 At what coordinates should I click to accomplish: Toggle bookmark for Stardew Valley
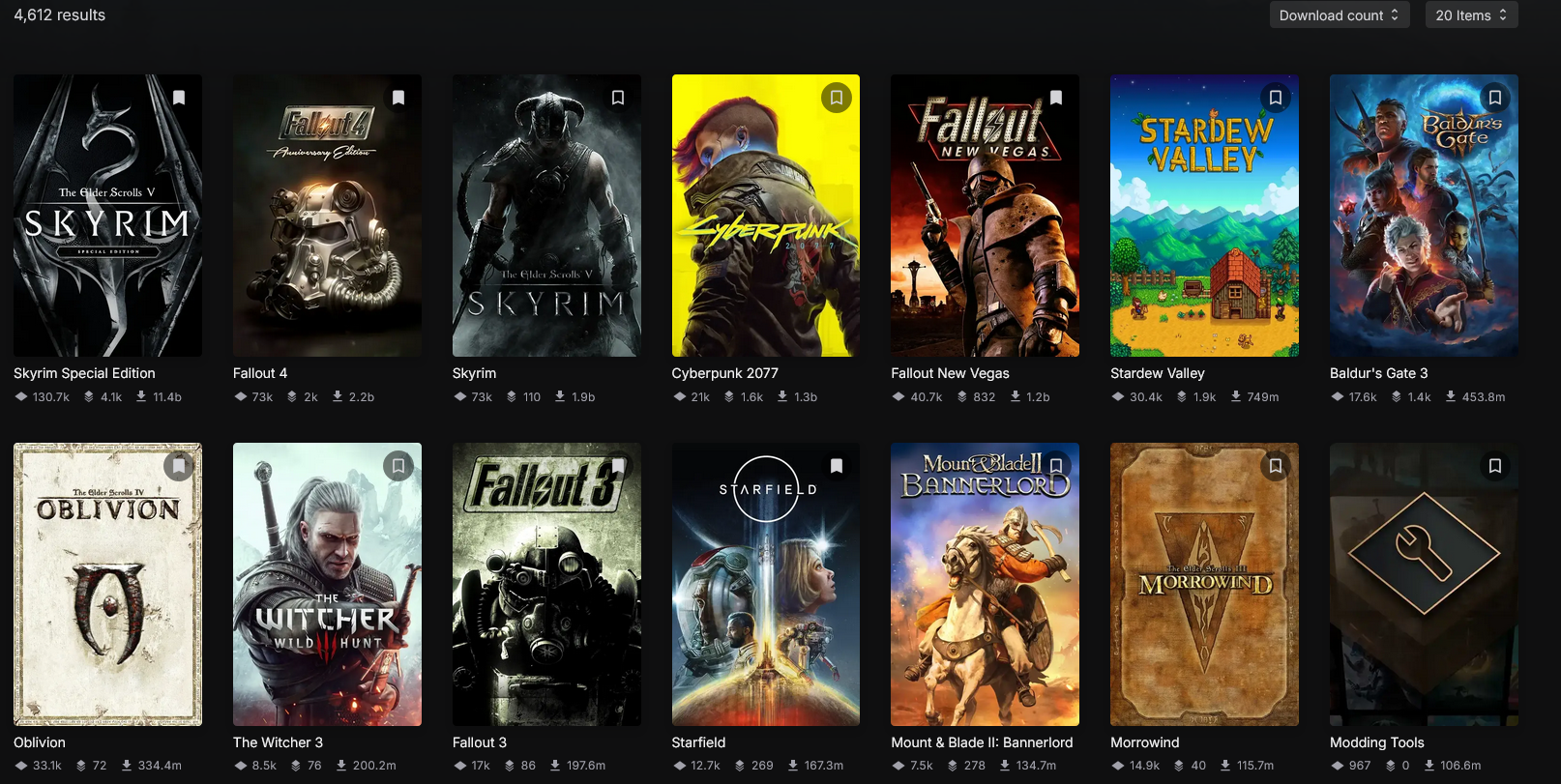pos(1276,98)
